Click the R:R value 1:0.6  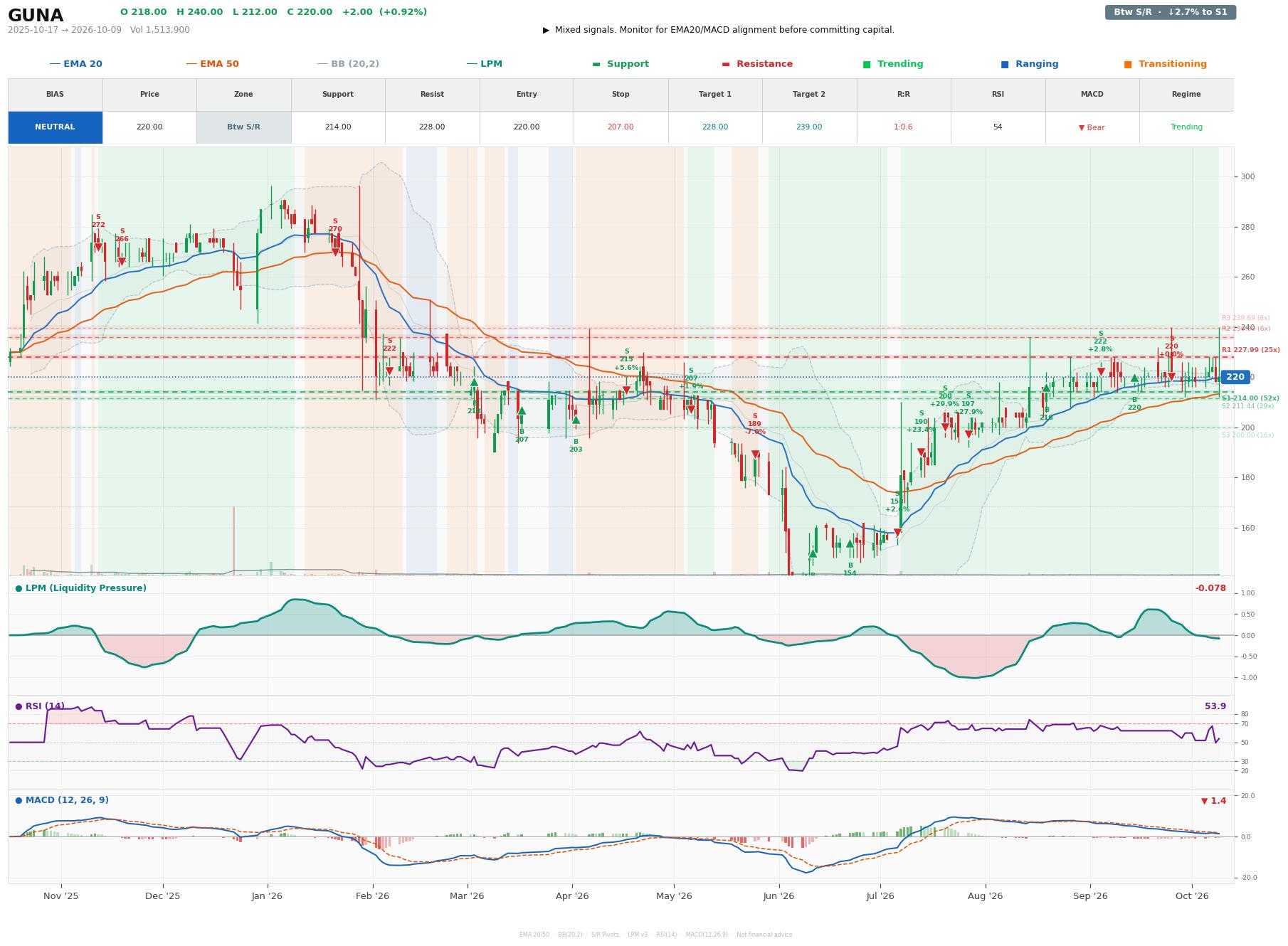click(903, 127)
